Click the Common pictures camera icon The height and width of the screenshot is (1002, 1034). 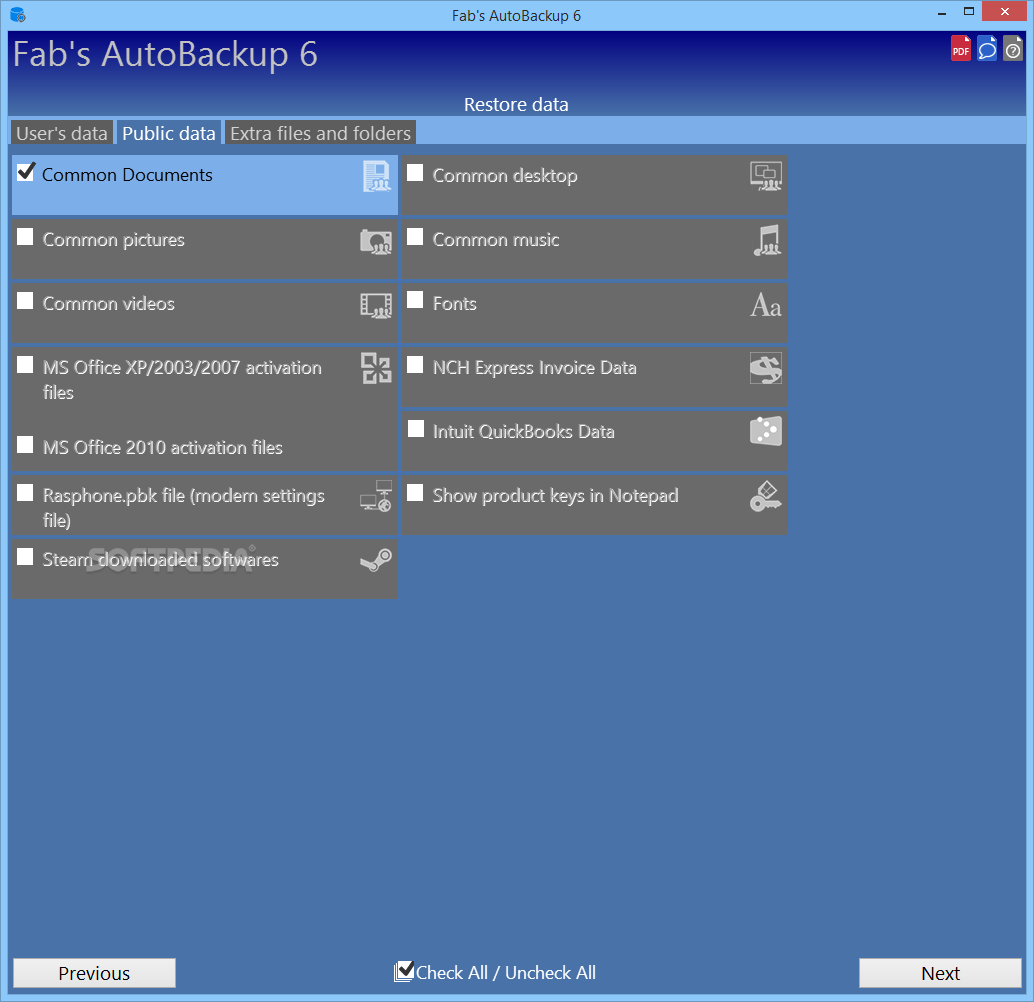[x=376, y=241]
